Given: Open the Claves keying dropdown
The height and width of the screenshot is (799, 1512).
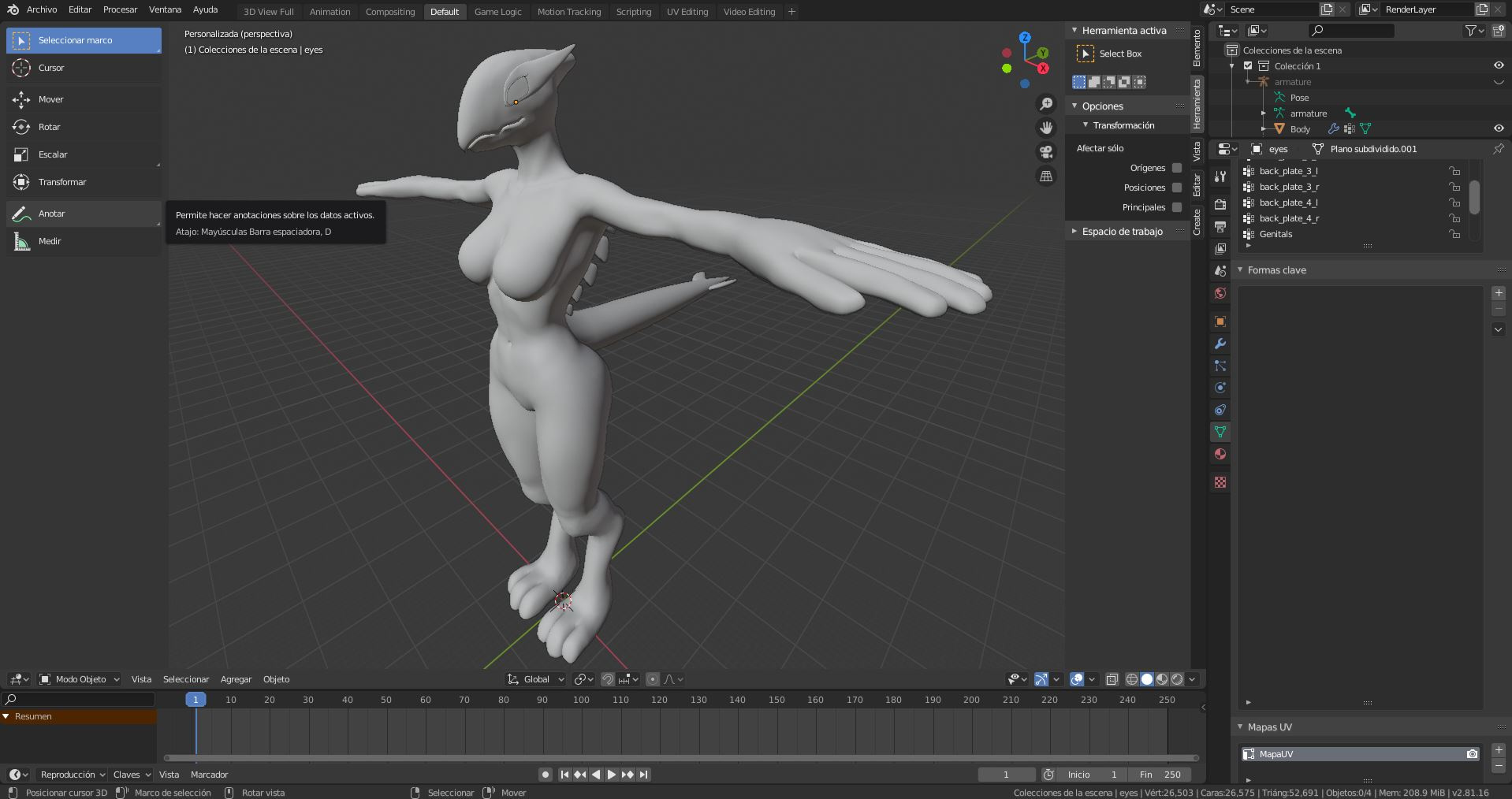Looking at the screenshot, I should pos(132,775).
